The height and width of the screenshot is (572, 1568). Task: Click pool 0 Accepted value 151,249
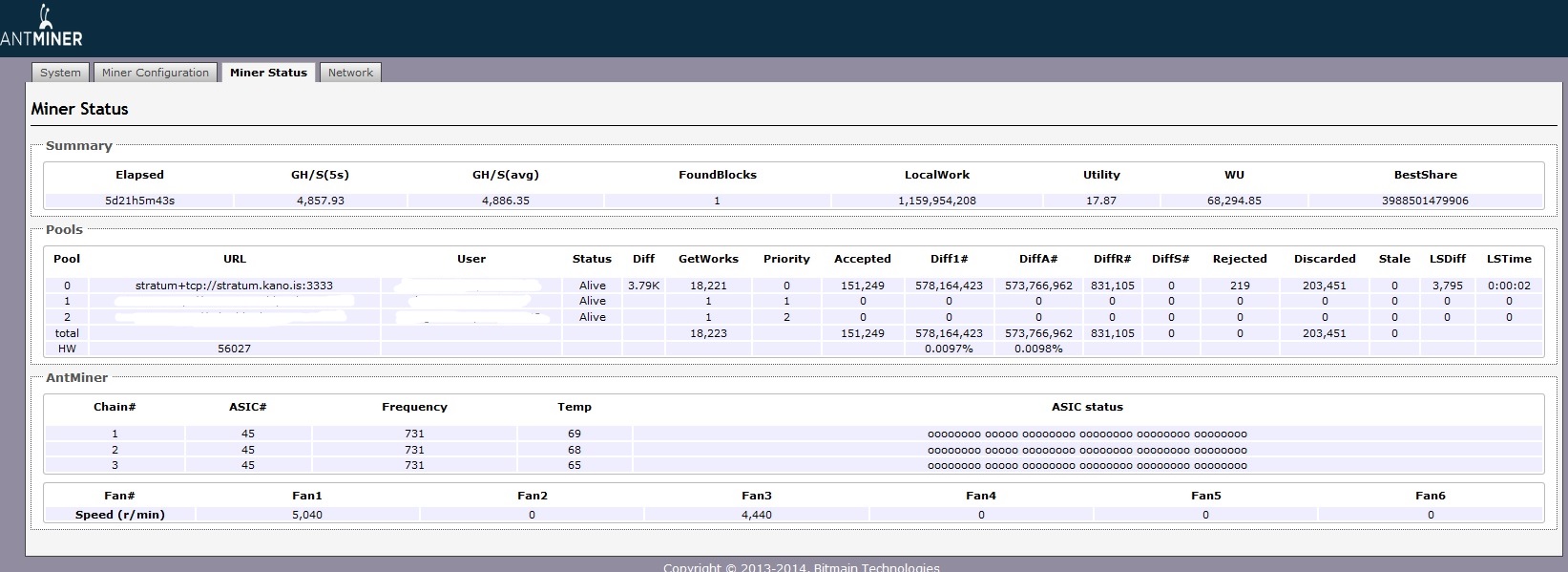tap(863, 286)
